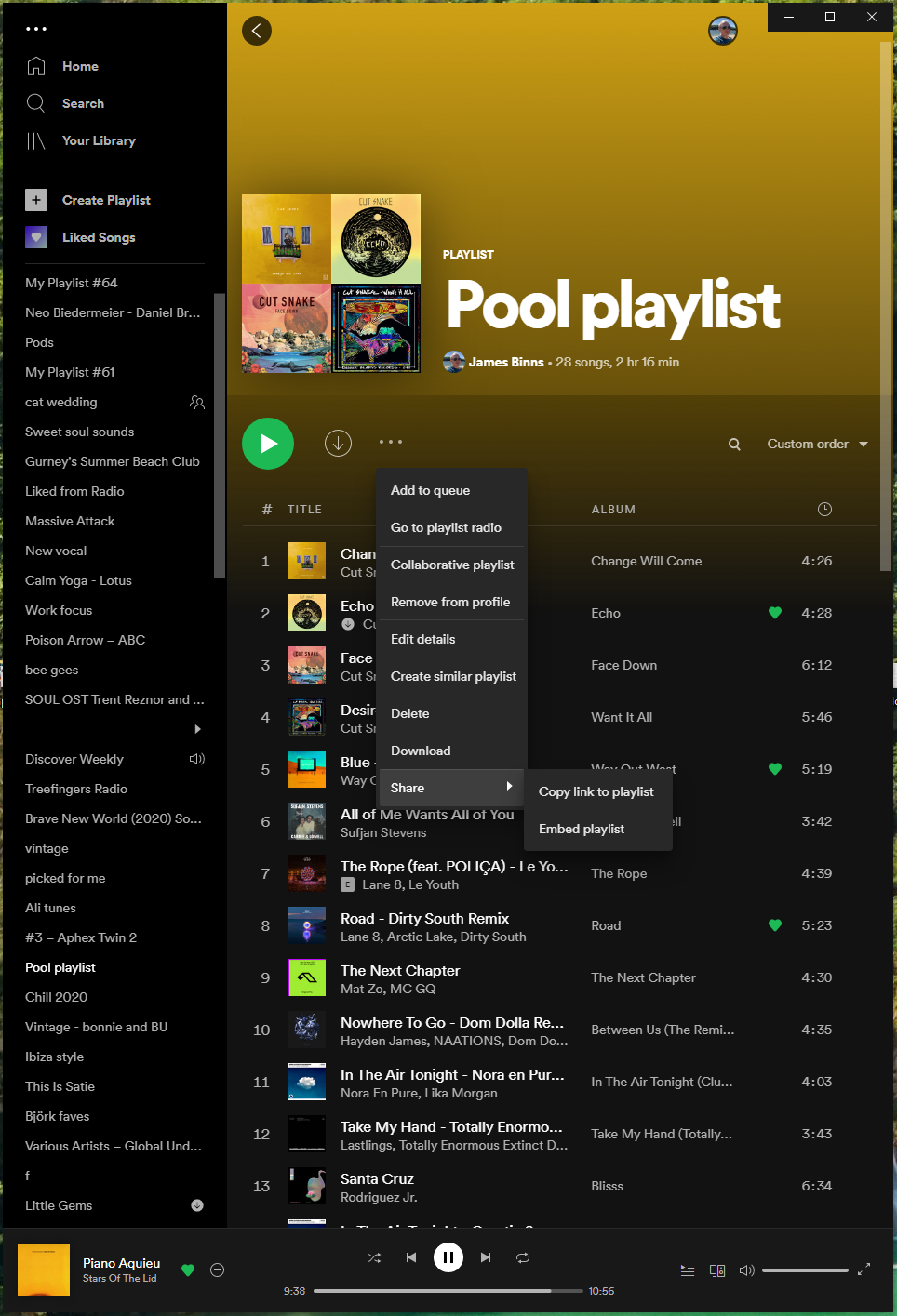Expand the collapsed folder arrow in sidebar
Viewport: 897px width, 1316px height.
(x=197, y=729)
